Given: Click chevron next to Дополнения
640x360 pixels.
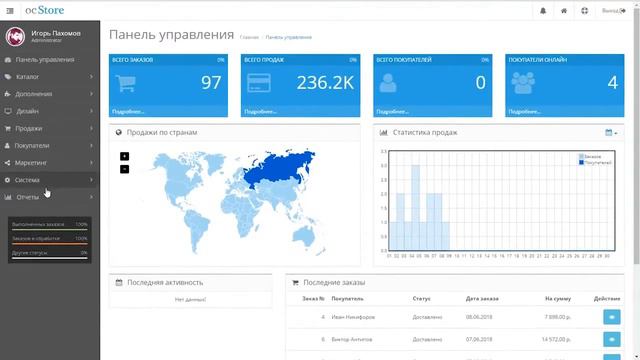Looking at the screenshot, I should (91, 94).
